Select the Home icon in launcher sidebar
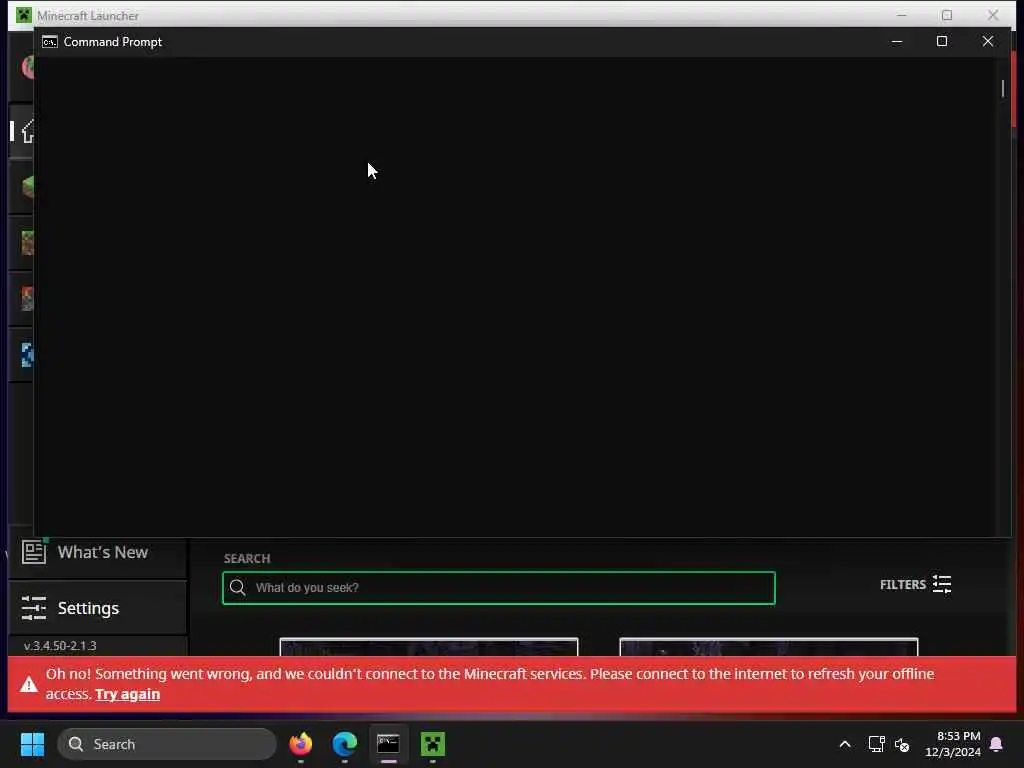The height and width of the screenshot is (768, 1024). 26,131
